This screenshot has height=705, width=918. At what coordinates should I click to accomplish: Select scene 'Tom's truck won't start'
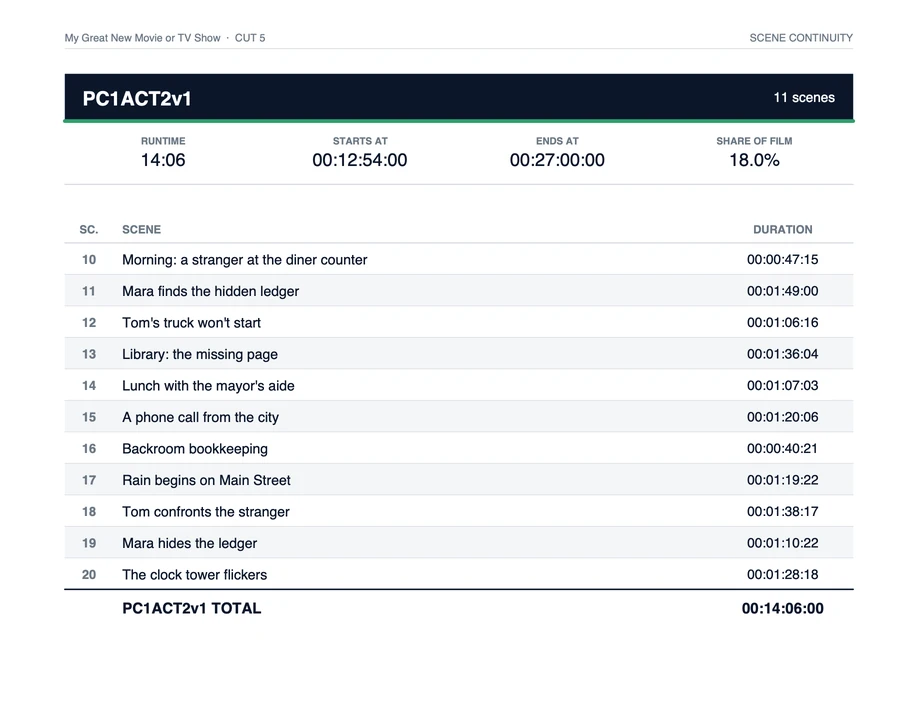191,323
